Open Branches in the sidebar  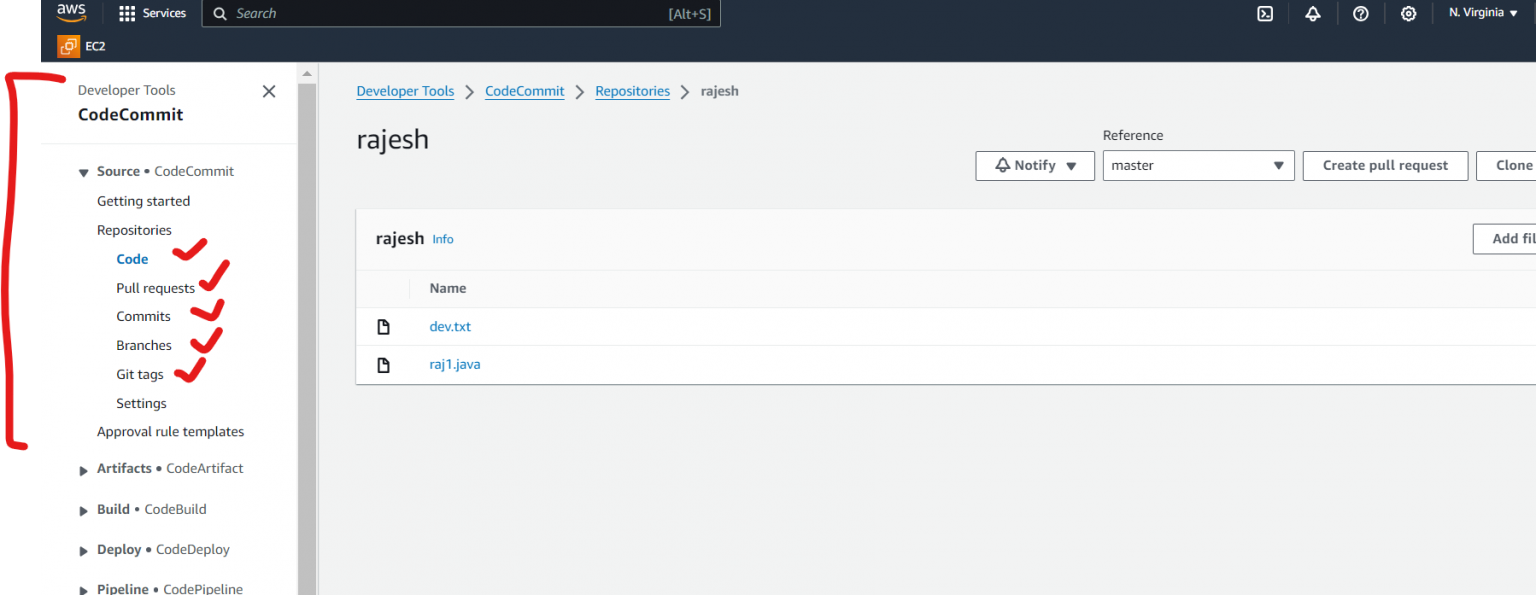pos(144,345)
